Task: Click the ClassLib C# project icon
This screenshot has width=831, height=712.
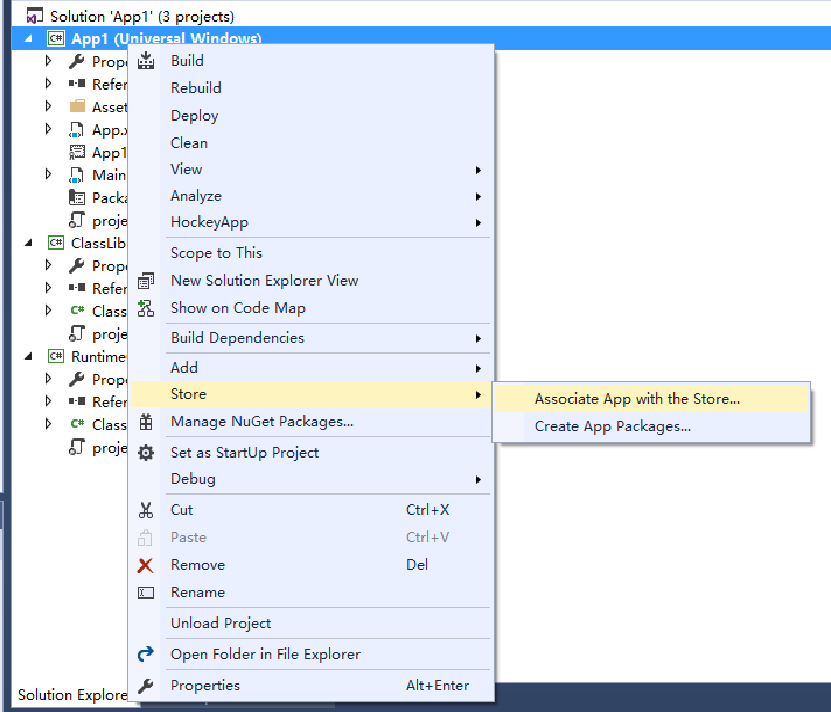Action: click(x=56, y=243)
